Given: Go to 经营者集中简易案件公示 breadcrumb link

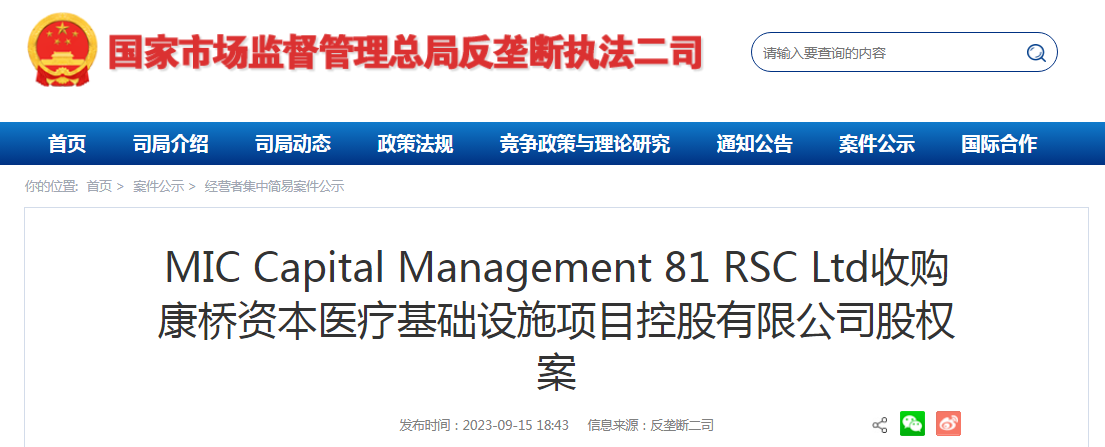Looking at the screenshot, I should click(274, 187).
